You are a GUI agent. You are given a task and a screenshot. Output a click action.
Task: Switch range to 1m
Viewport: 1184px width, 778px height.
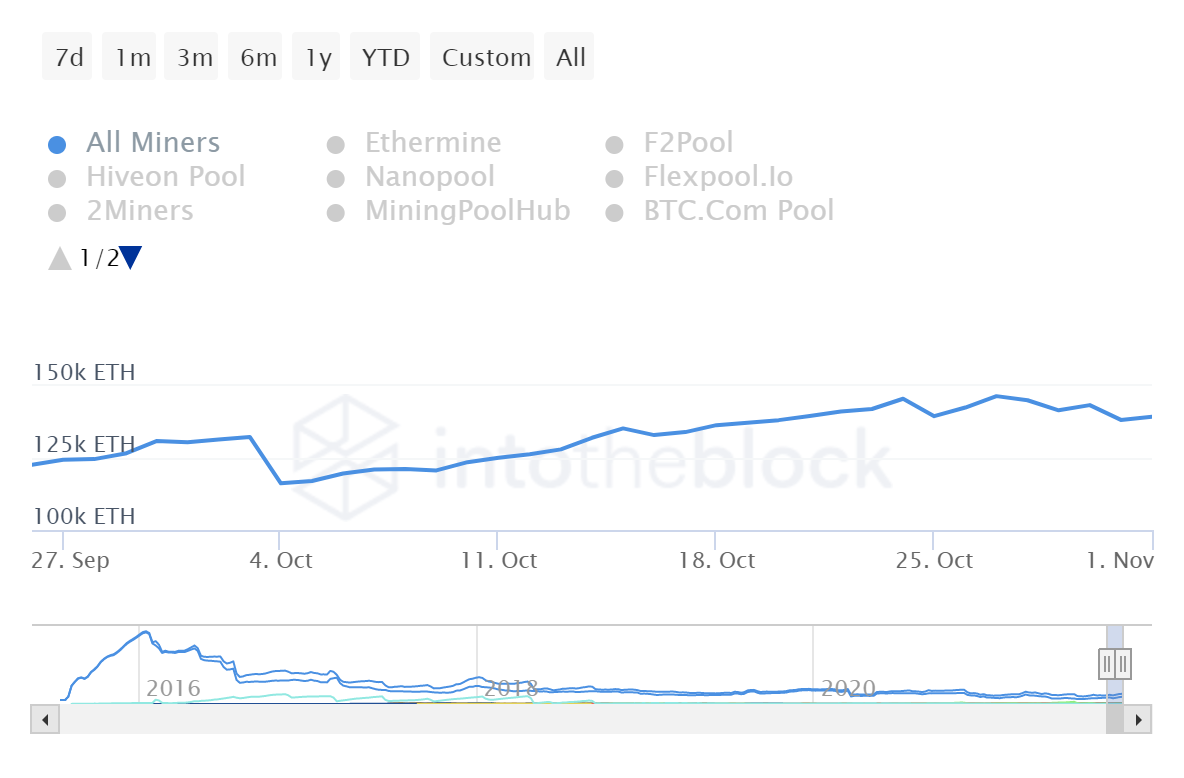pyautogui.click(x=132, y=57)
